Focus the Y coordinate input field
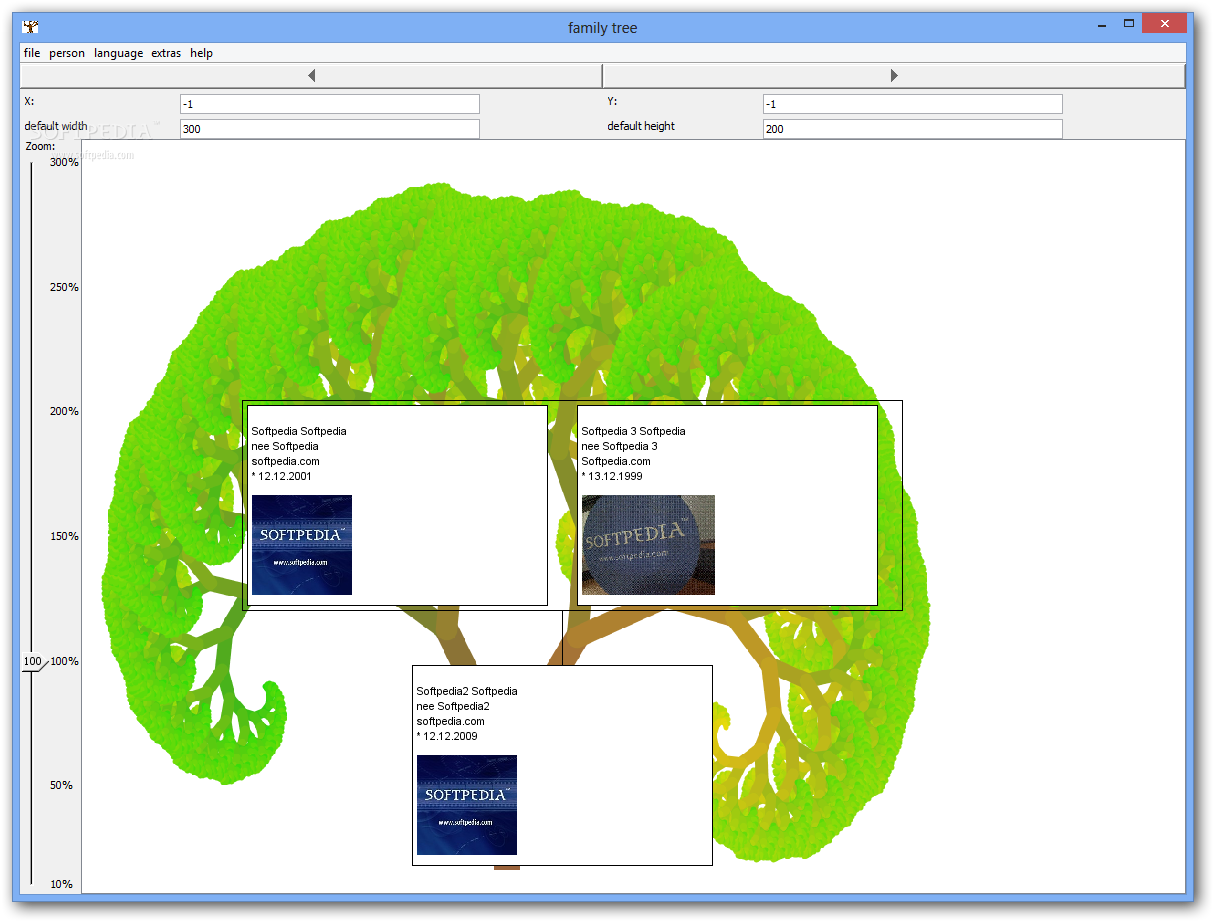 912,104
